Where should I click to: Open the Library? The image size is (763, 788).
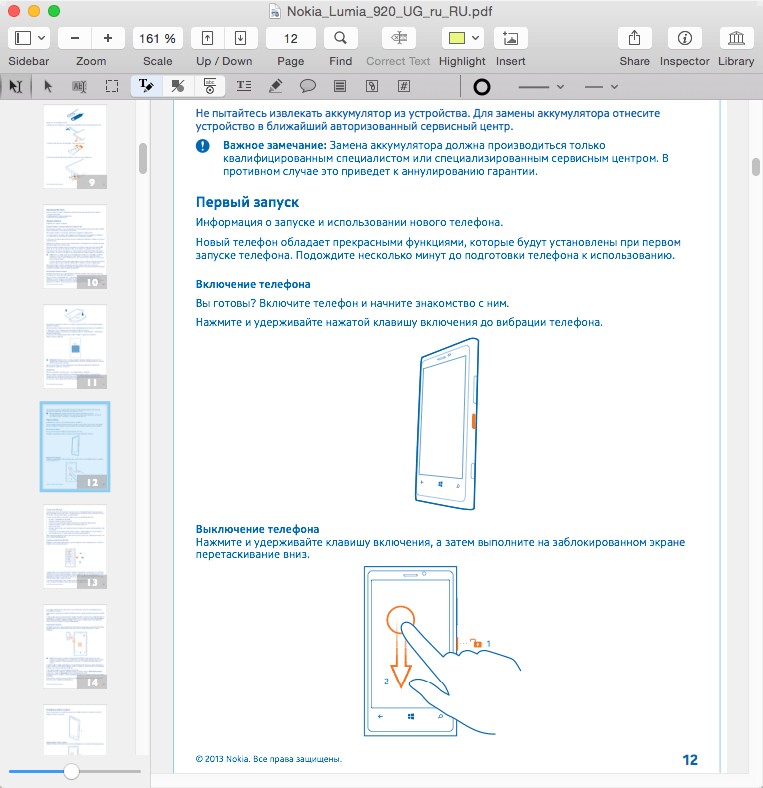[736, 38]
